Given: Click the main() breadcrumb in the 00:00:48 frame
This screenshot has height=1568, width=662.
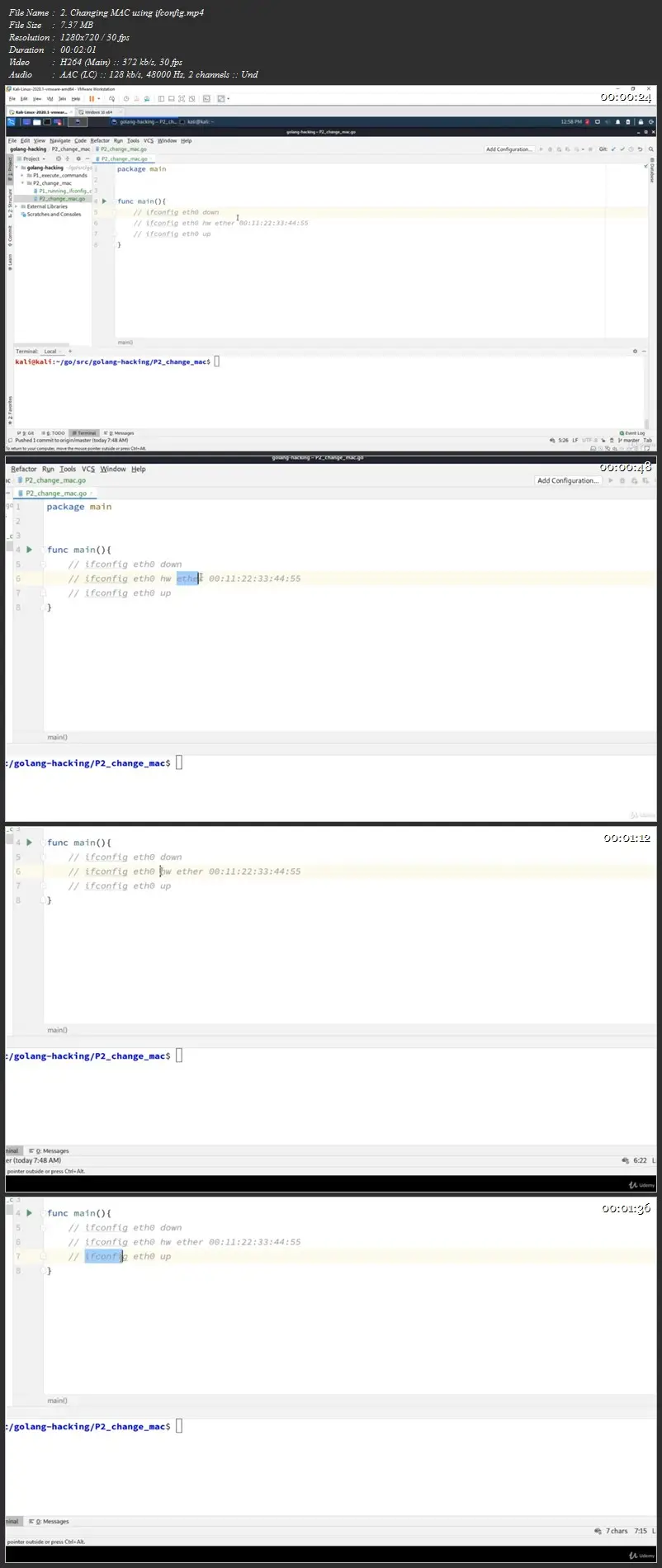Looking at the screenshot, I should point(57,737).
